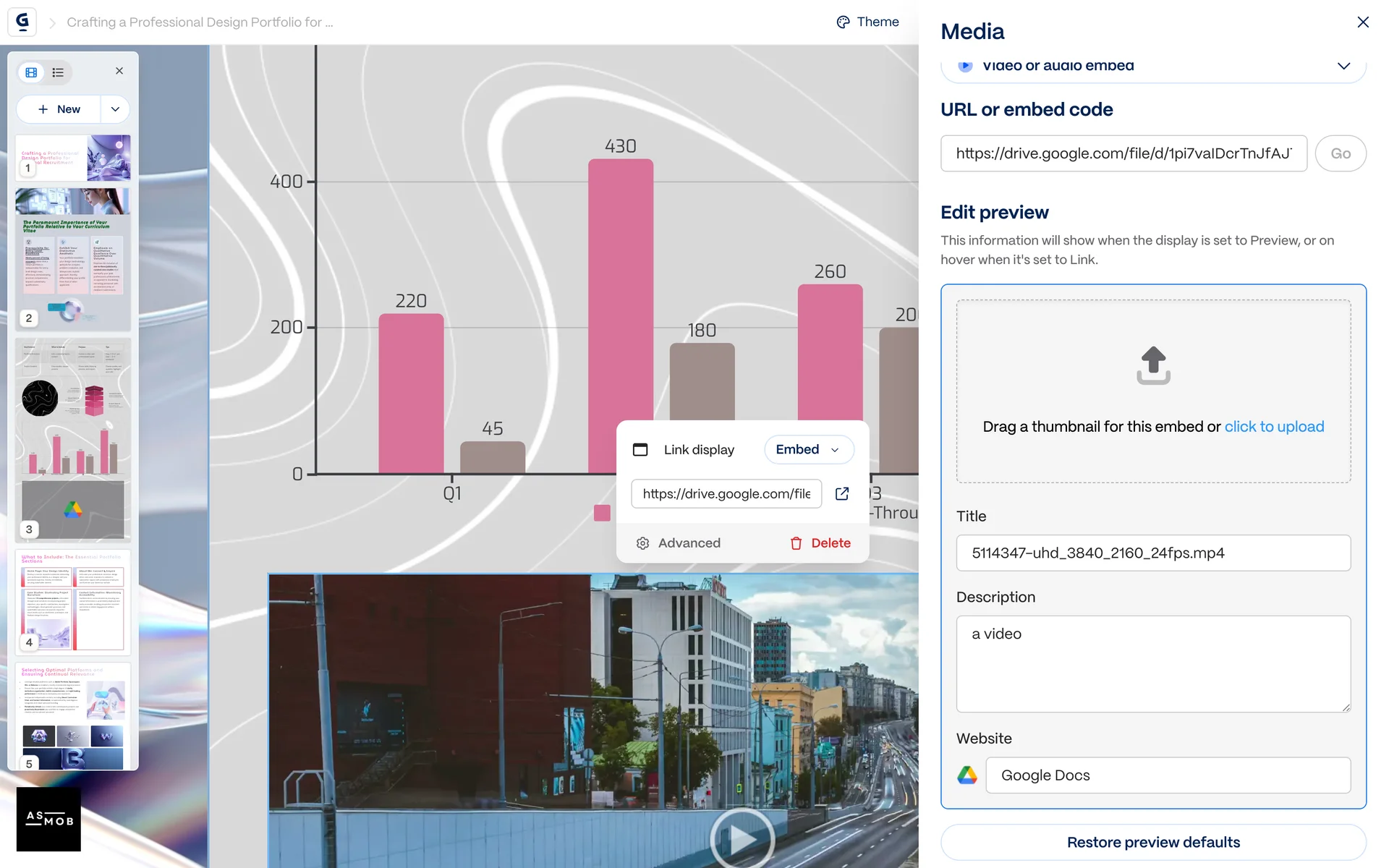Close the card sidebar panel
Screen dimensions: 1389x868
click(119, 71)
